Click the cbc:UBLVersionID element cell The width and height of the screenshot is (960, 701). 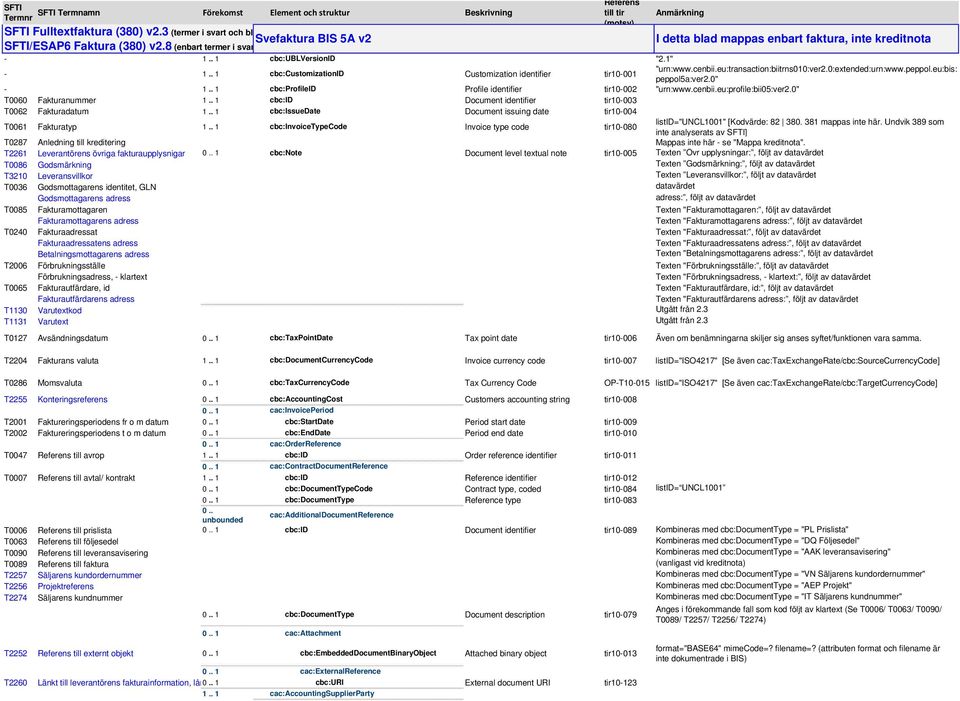pos(302,59)
